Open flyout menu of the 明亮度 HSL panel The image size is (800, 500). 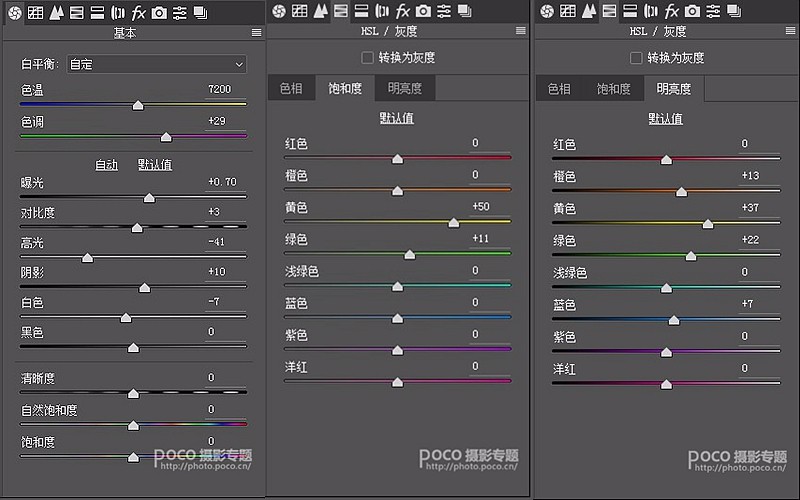pyautogui.click(x=790, y=31)
